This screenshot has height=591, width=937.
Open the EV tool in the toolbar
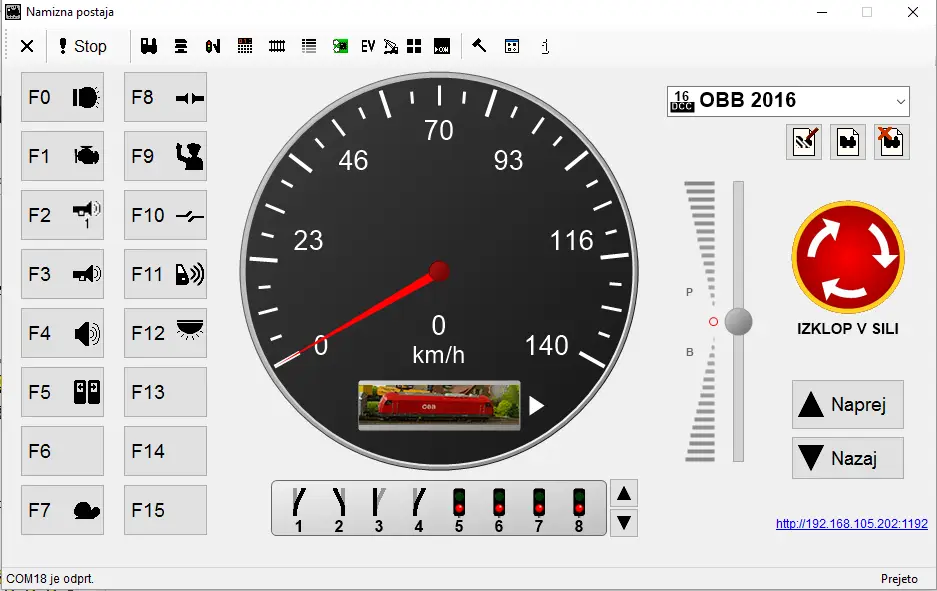click(x=367, y=46)
